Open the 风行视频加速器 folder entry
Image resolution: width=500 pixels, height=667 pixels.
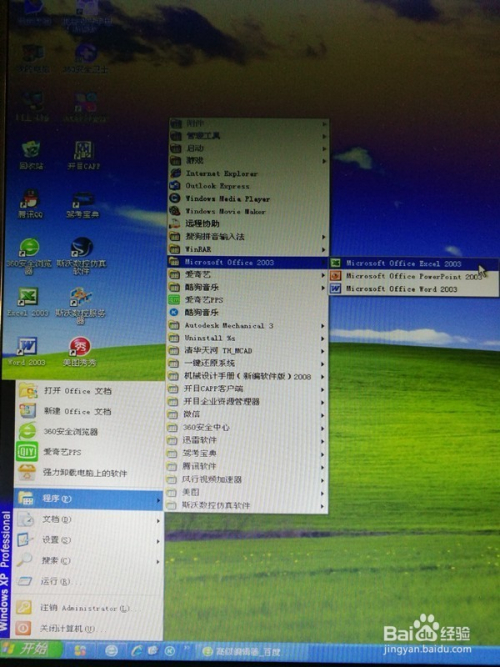[247, 480]
